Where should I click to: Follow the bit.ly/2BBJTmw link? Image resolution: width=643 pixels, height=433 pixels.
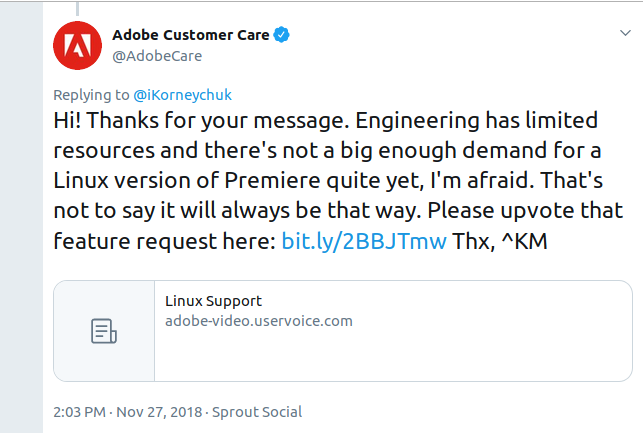point(364,241)
